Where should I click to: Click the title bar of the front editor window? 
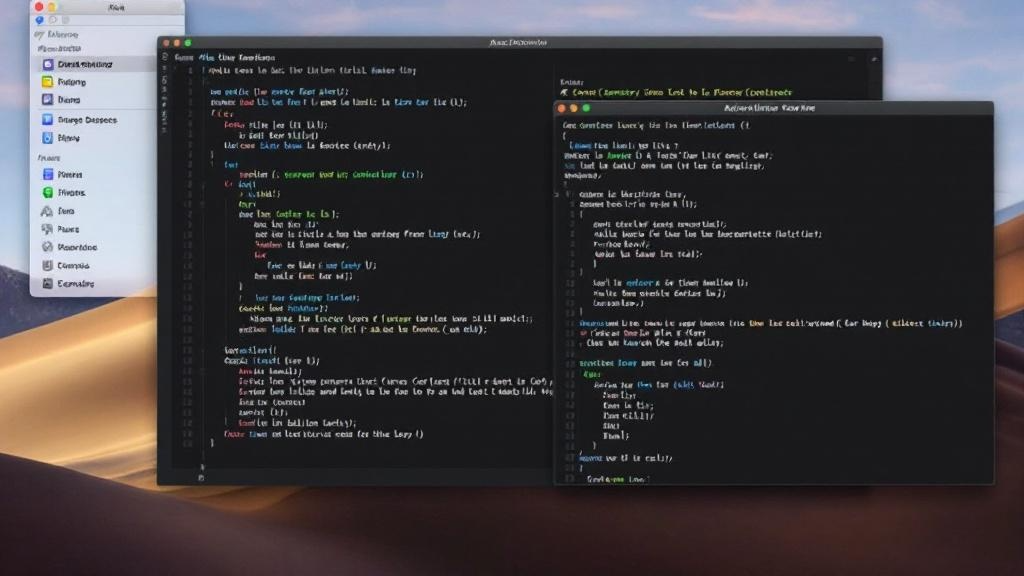774,108
